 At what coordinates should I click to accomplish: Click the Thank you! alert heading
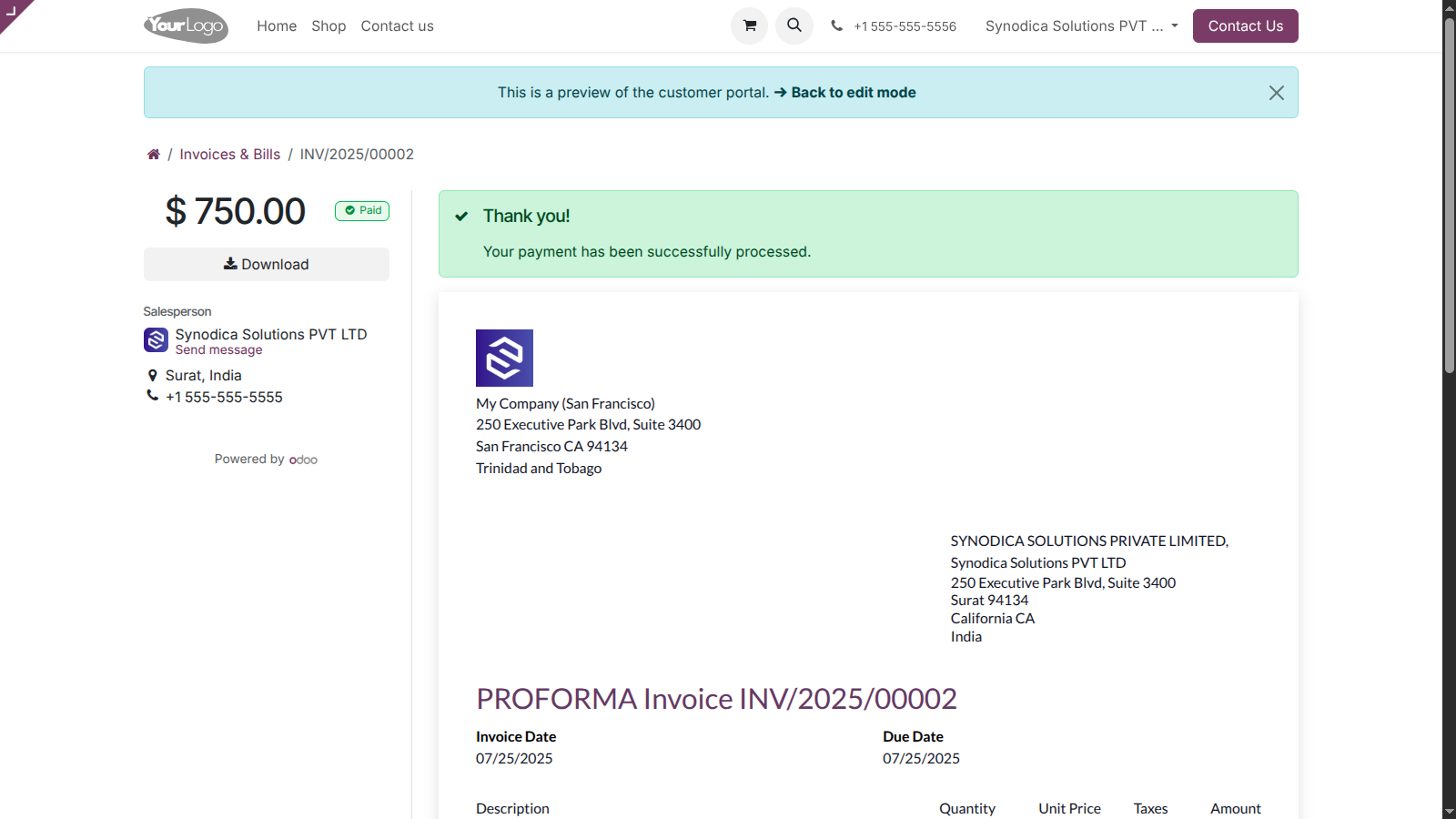526,216
